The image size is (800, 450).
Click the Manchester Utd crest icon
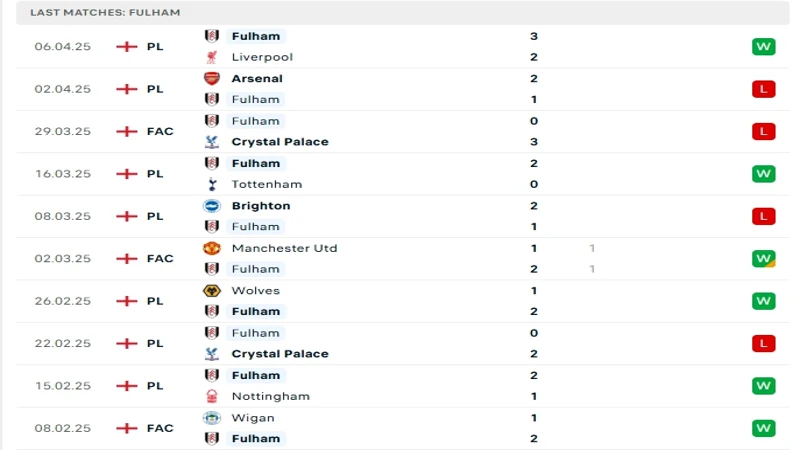click(212, 248)
